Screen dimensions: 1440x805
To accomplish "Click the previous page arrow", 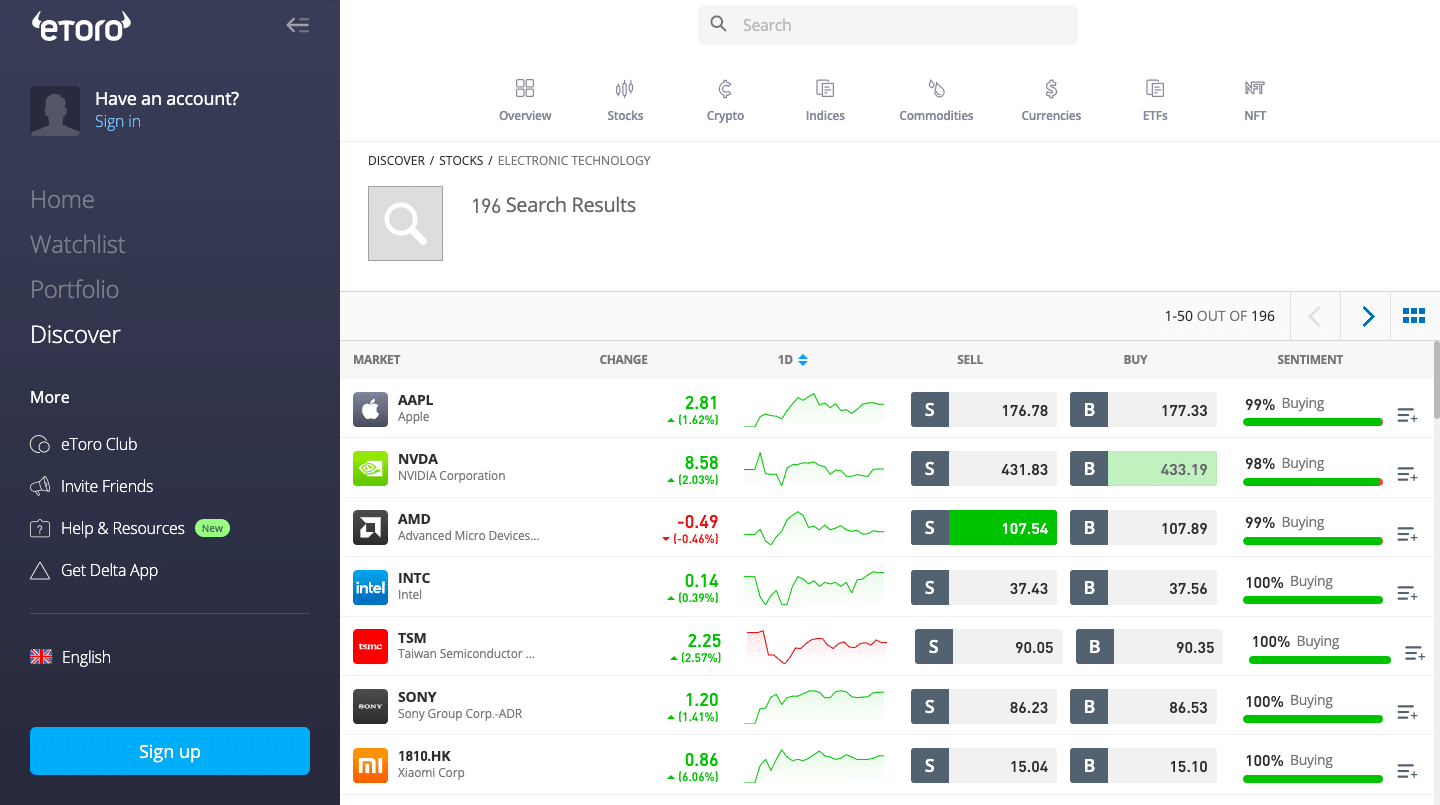I will [x=1315, y=316].
